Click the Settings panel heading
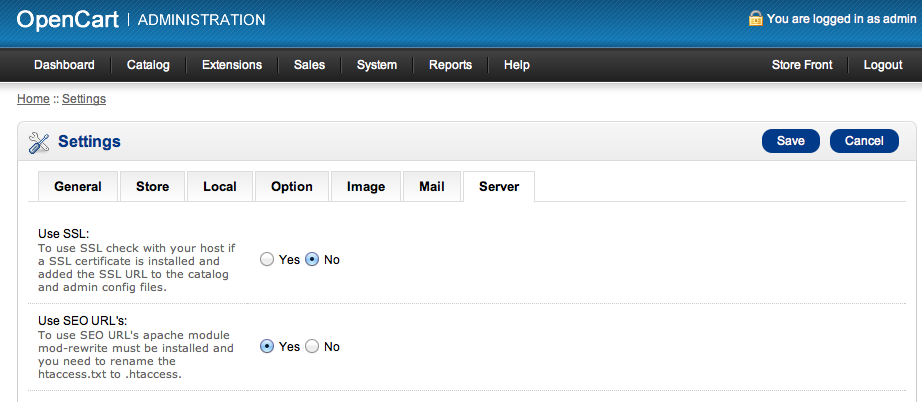 click(x=89, y=141)
